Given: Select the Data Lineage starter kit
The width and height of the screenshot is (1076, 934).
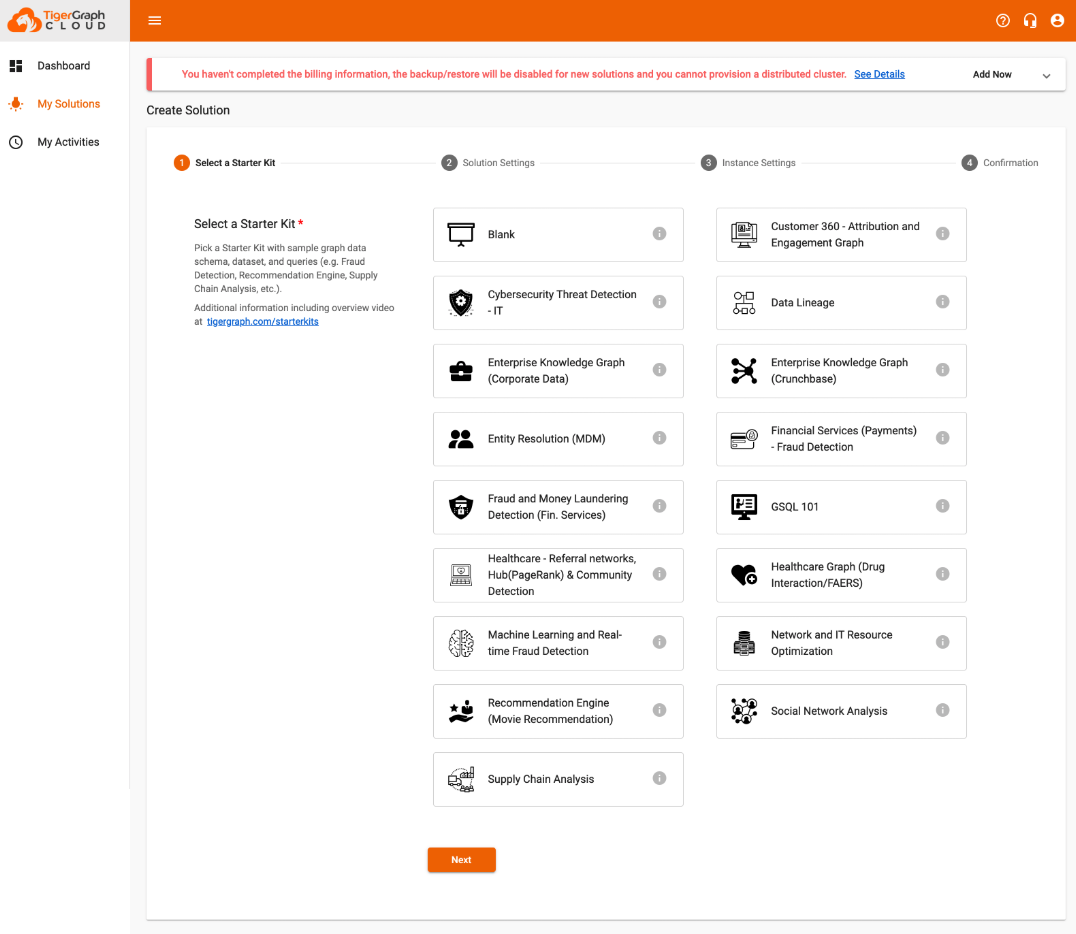Looking at the screenshot, I should click(x=841, y=303).
